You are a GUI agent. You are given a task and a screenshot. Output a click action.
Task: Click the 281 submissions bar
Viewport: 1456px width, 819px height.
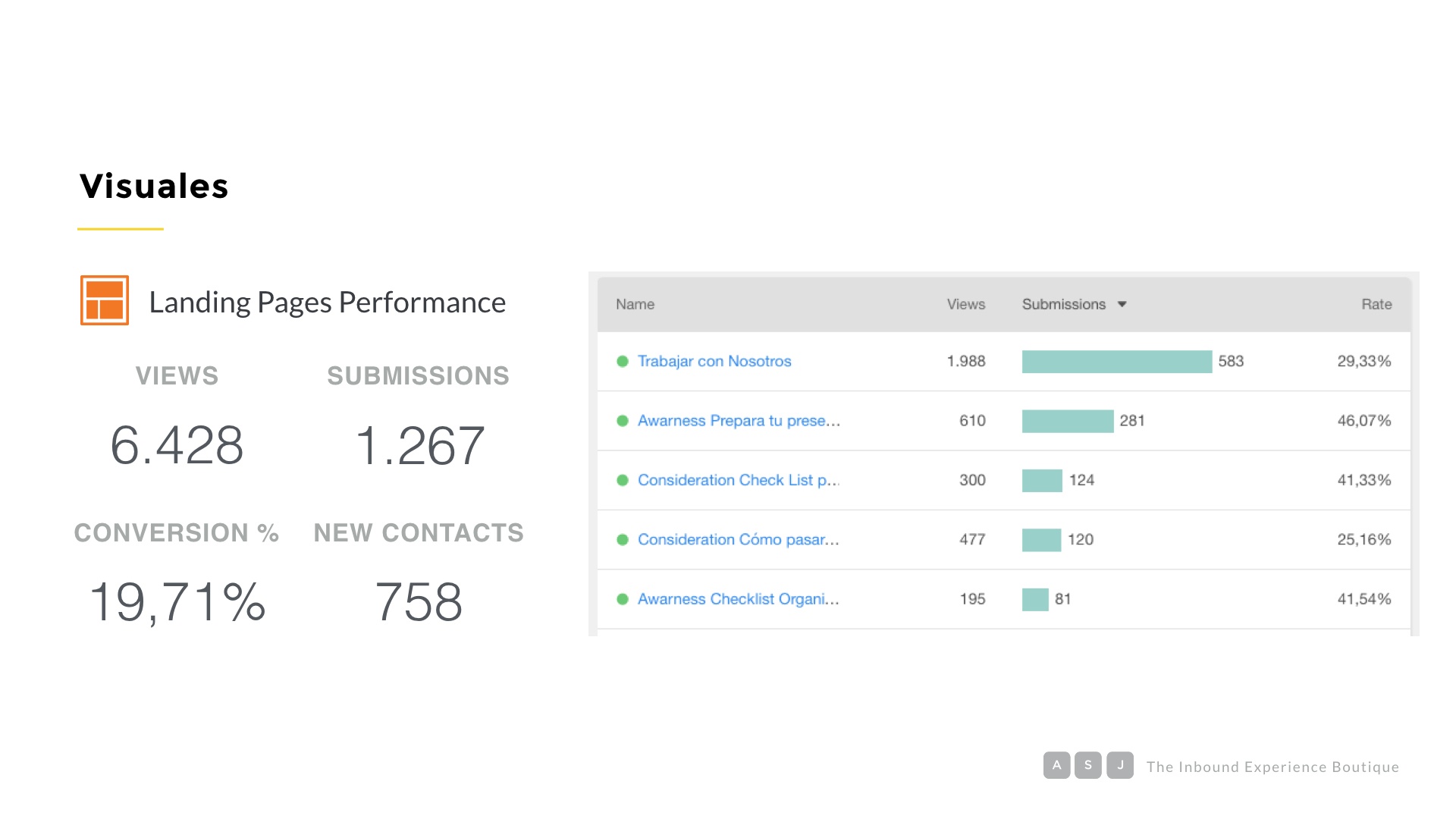coord(1068,421)
